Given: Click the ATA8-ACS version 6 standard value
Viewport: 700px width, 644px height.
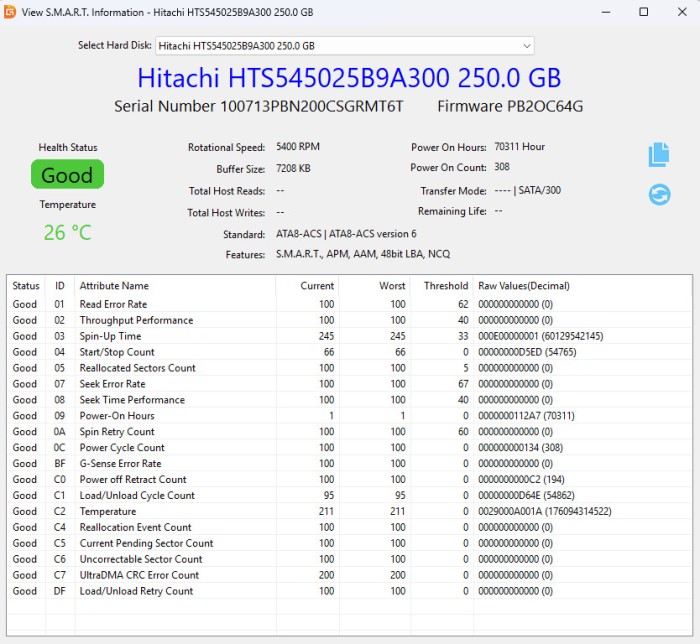Looking at the screenshot, I should point(346,234).
